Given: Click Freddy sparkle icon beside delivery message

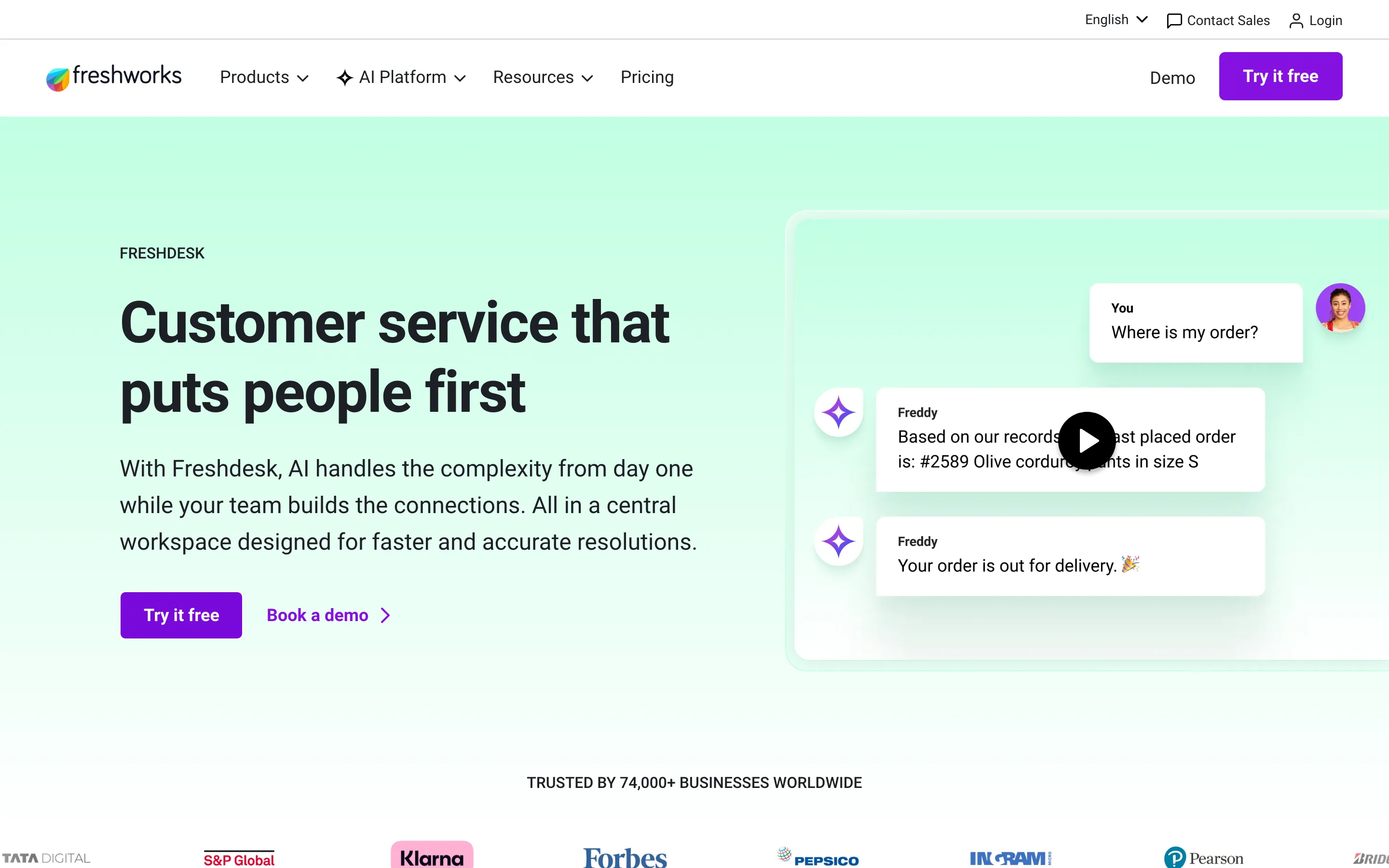Looking at the screenshot, I should (x=838, y=542).
